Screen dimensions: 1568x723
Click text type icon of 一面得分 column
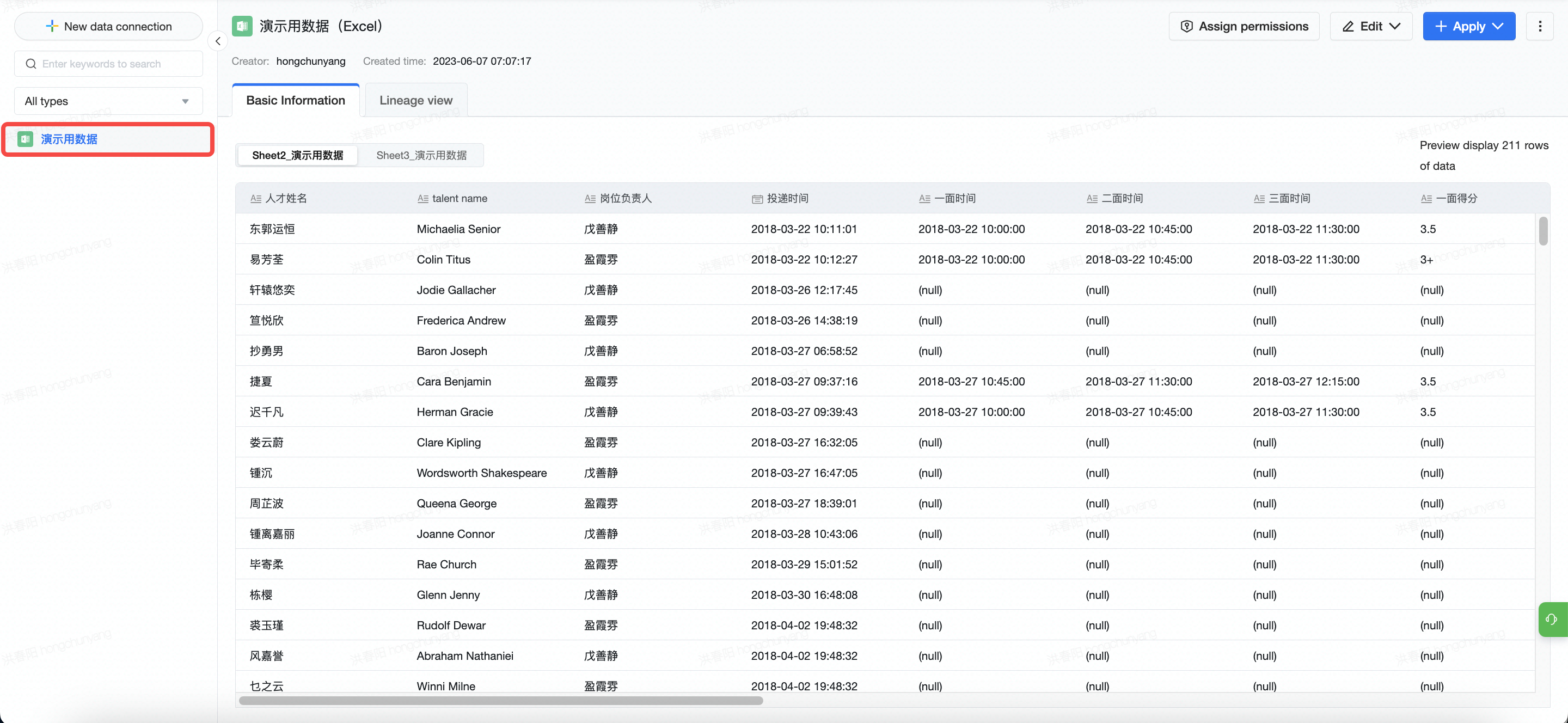pos(1426,198)
